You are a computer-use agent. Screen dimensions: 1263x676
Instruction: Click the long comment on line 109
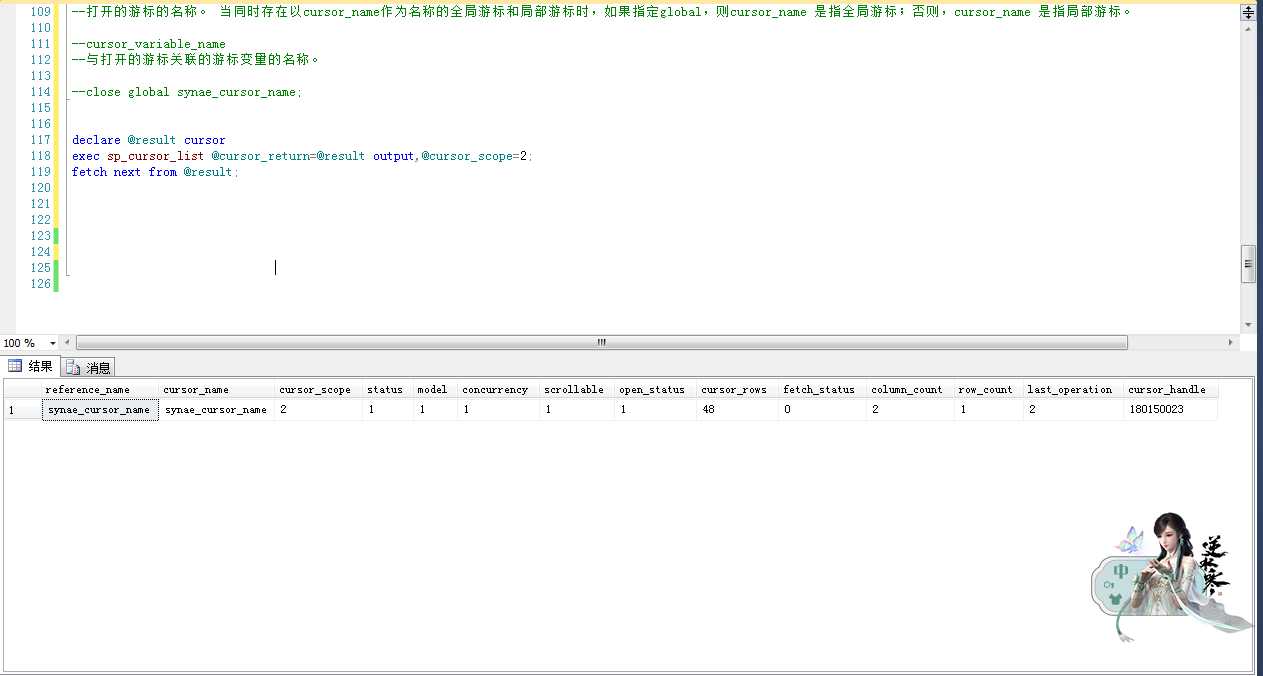602,12
